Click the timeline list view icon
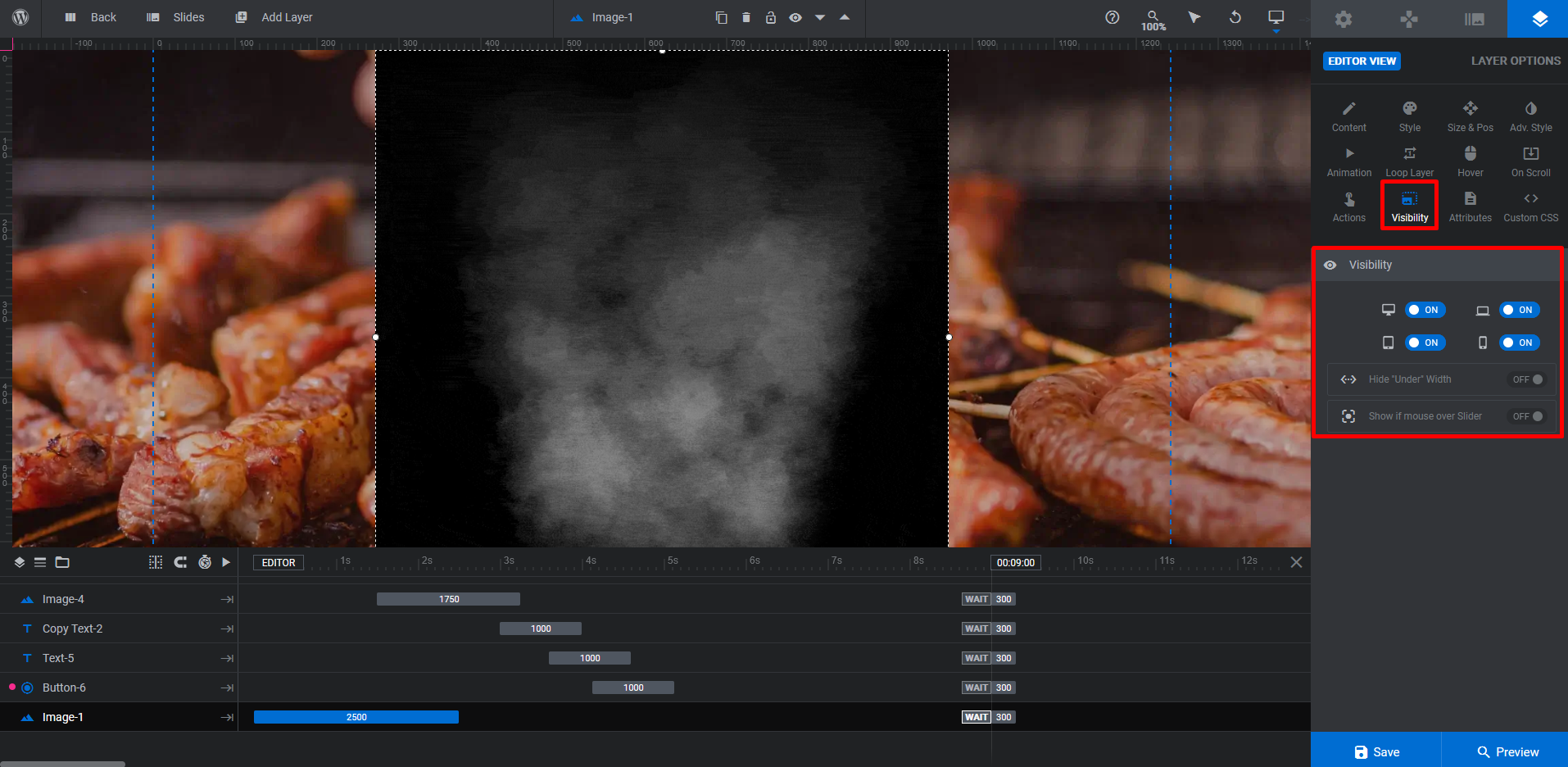The width and height of the screenshot is (1568, 767). click(40, 562)
